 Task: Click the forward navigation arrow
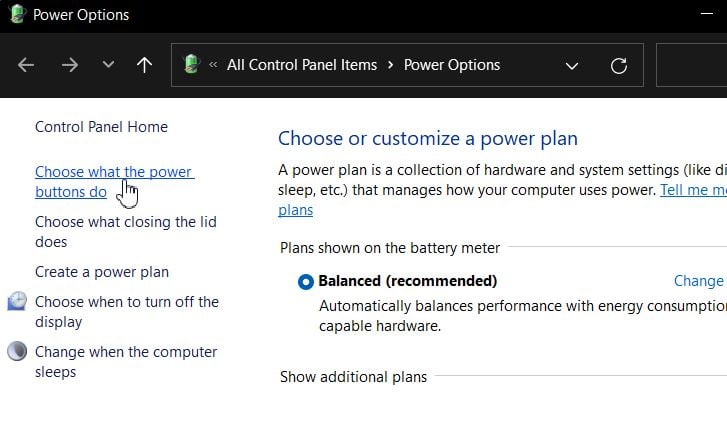coord(70,65)
